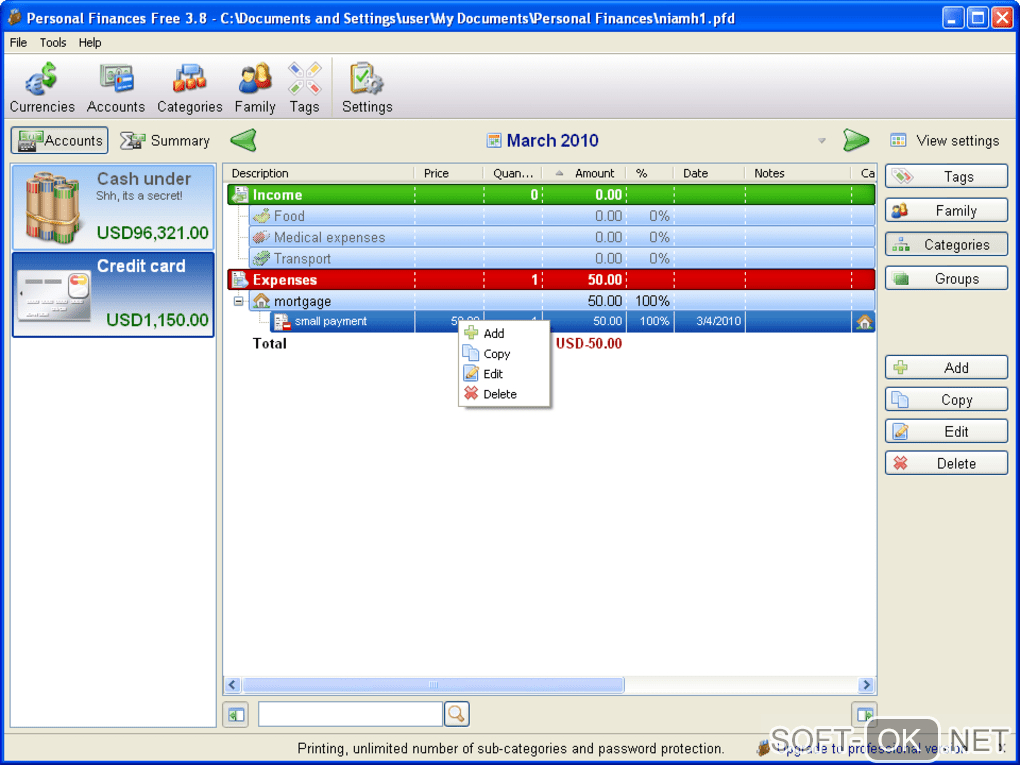This screenshot has height=765, width=1020.
Task: Click upgrade icon in status bar
Action: tap(763, 749)
